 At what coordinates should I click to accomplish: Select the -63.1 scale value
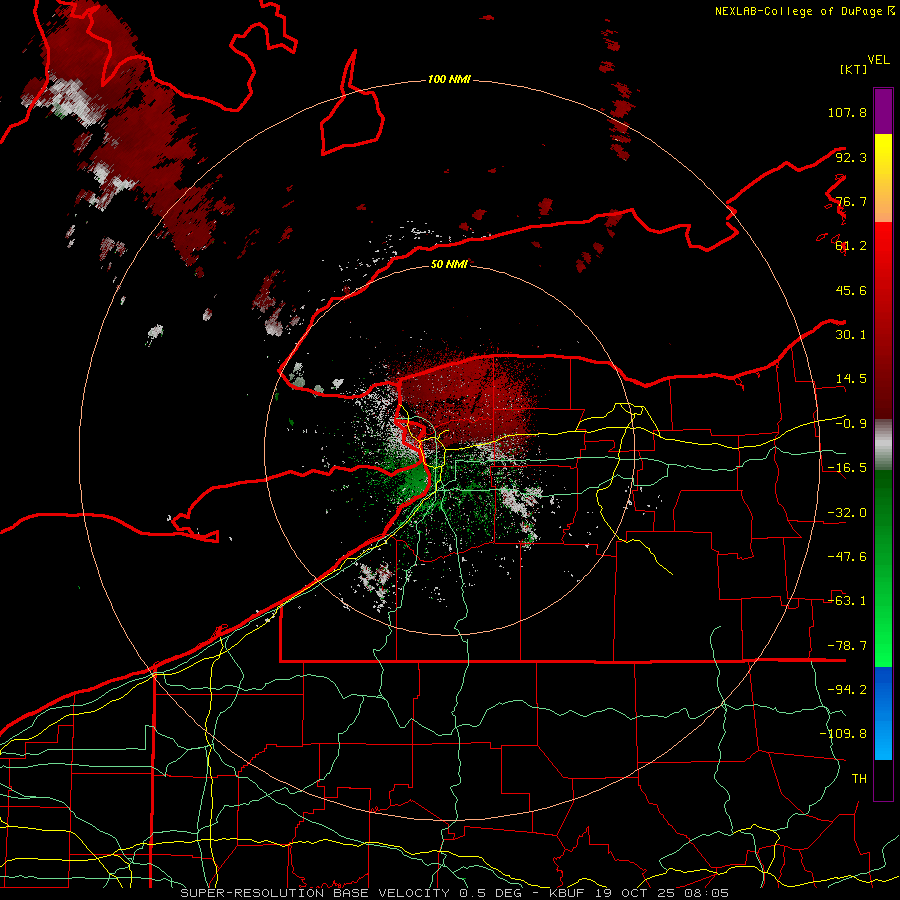847,601
